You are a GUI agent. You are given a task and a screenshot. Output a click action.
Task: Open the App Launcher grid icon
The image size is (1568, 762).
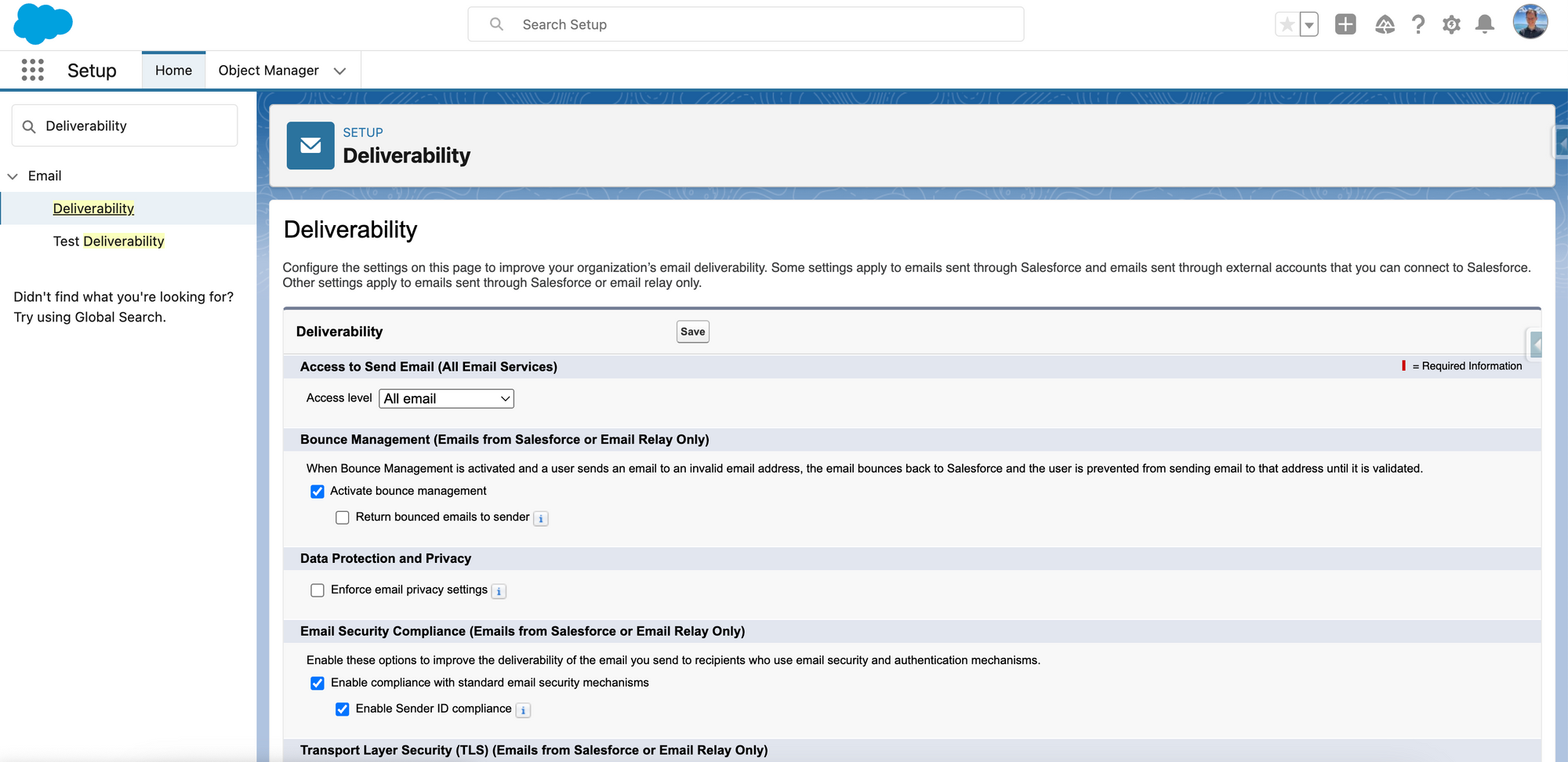[32, 70]
